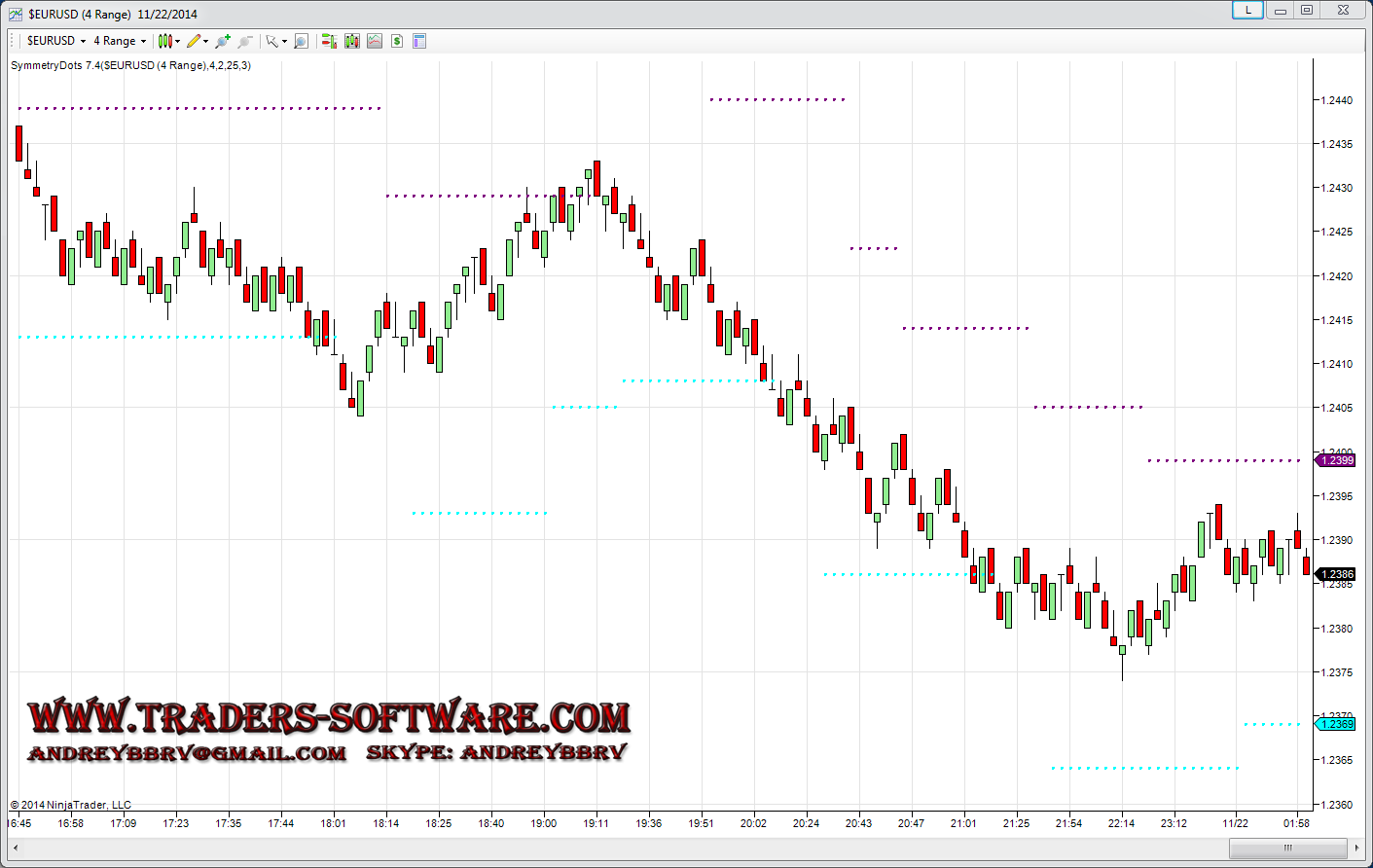Open the Data Series candlestick icon

(x=352, y=41)
